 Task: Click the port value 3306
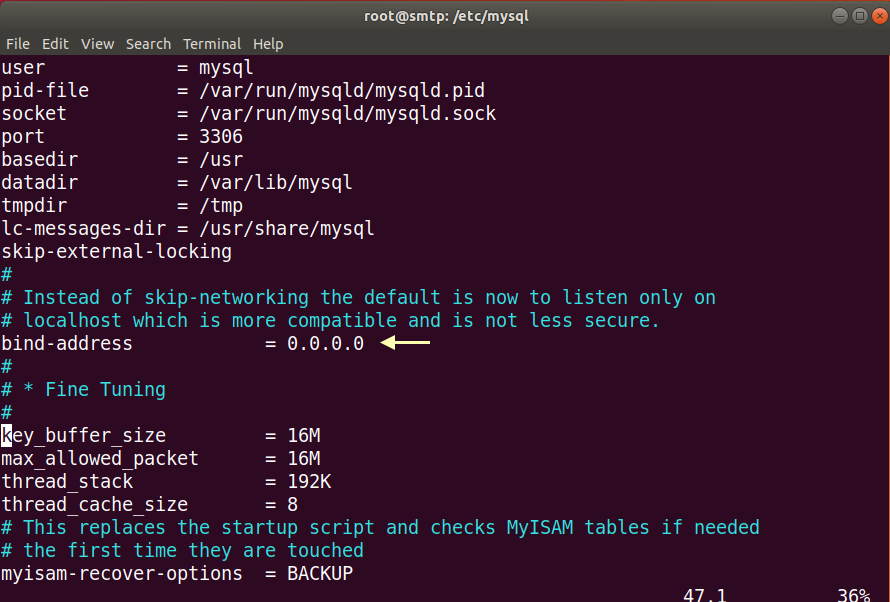221,136
